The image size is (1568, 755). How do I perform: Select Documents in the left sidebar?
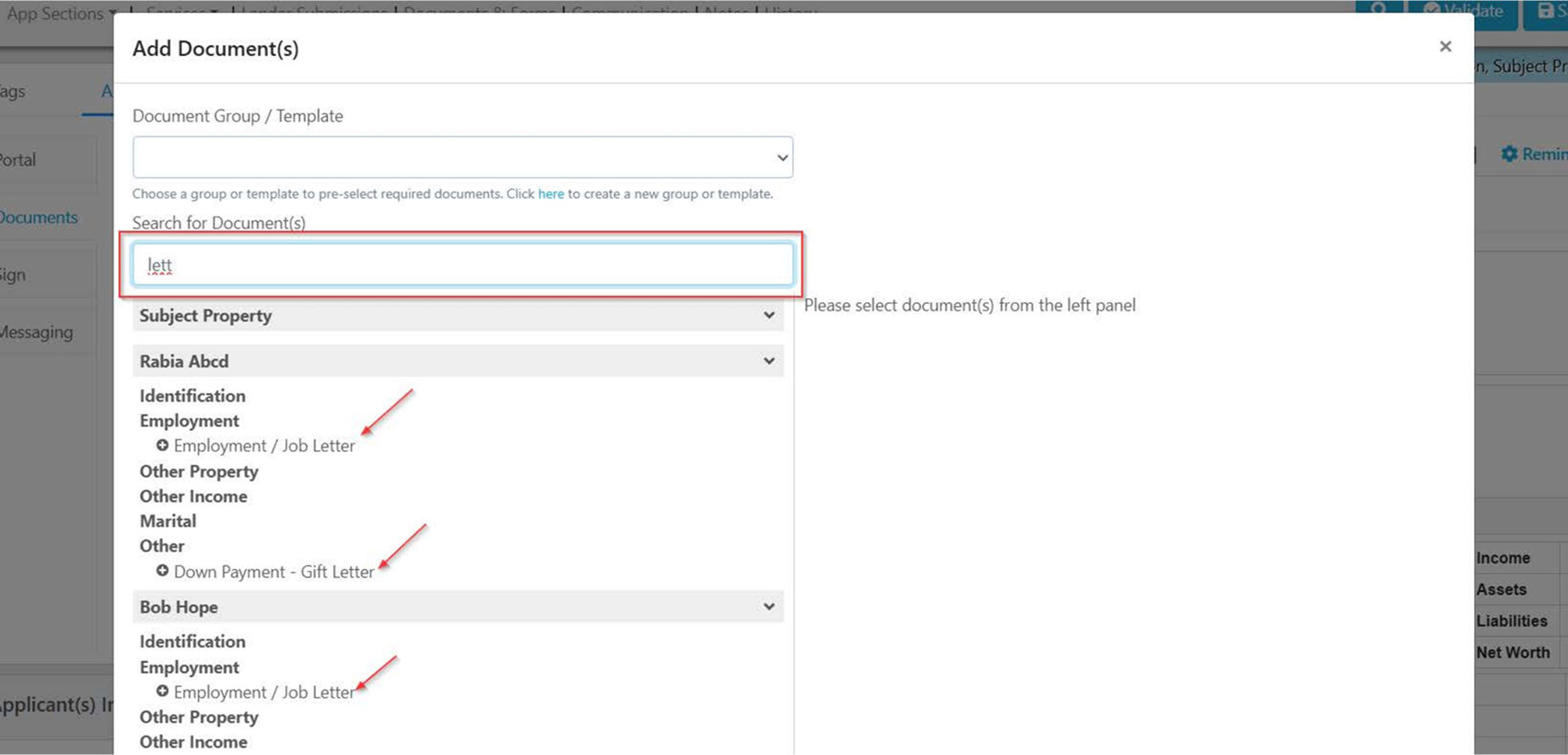click(39, 217)
